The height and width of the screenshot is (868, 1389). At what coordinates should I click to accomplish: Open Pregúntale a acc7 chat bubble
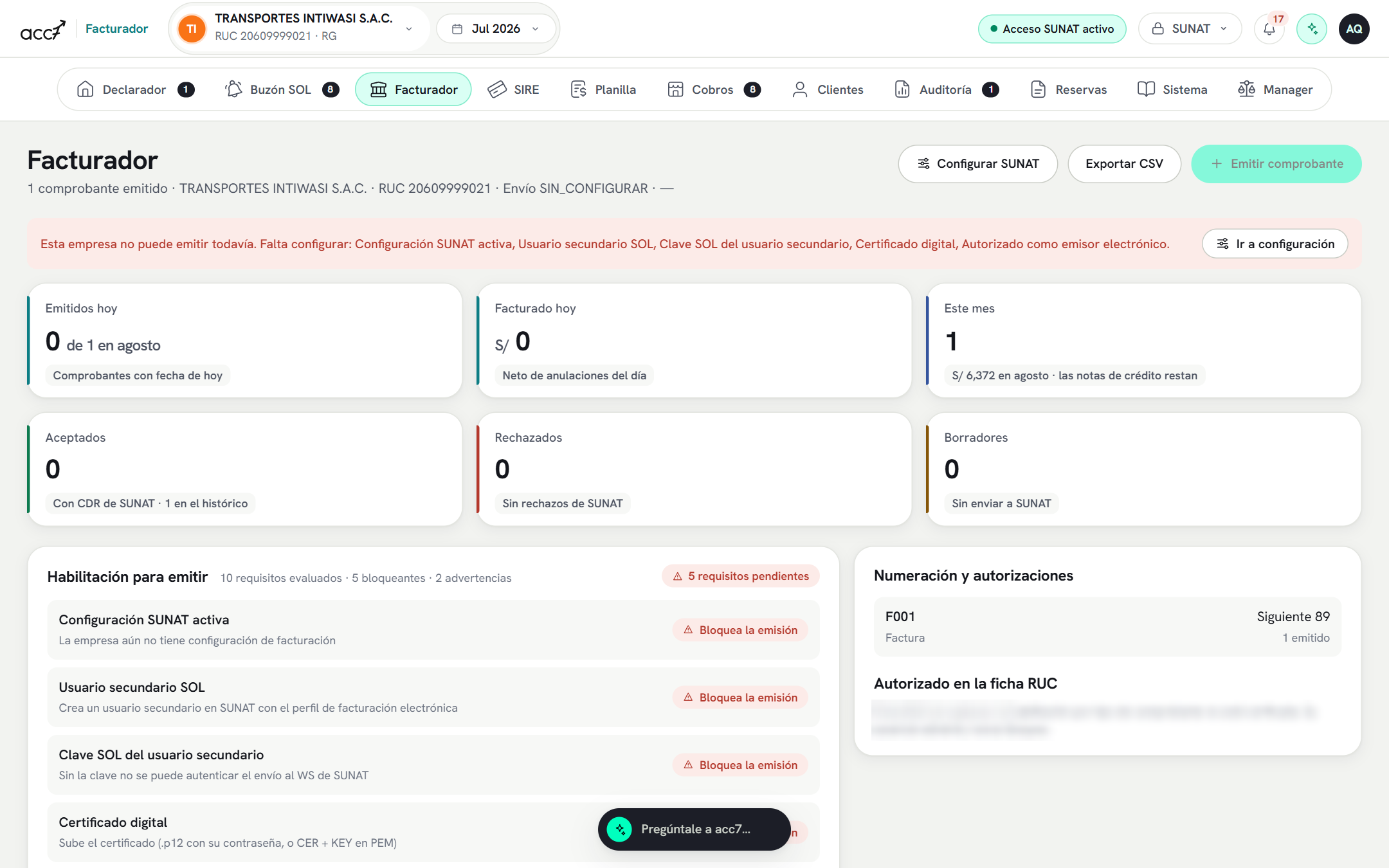click(x=694, y=829)
